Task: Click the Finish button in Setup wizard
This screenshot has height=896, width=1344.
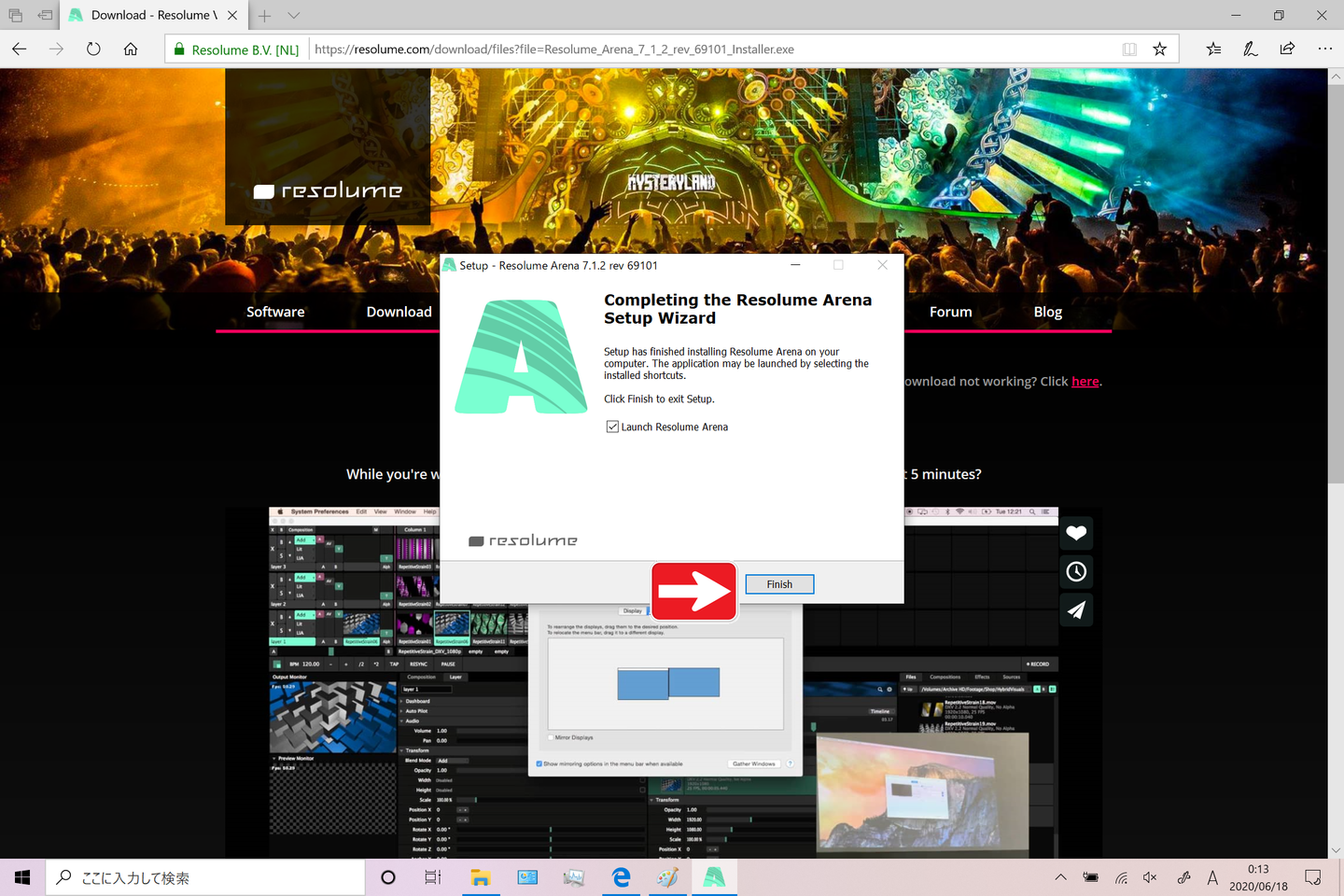Action: point(779,584)
